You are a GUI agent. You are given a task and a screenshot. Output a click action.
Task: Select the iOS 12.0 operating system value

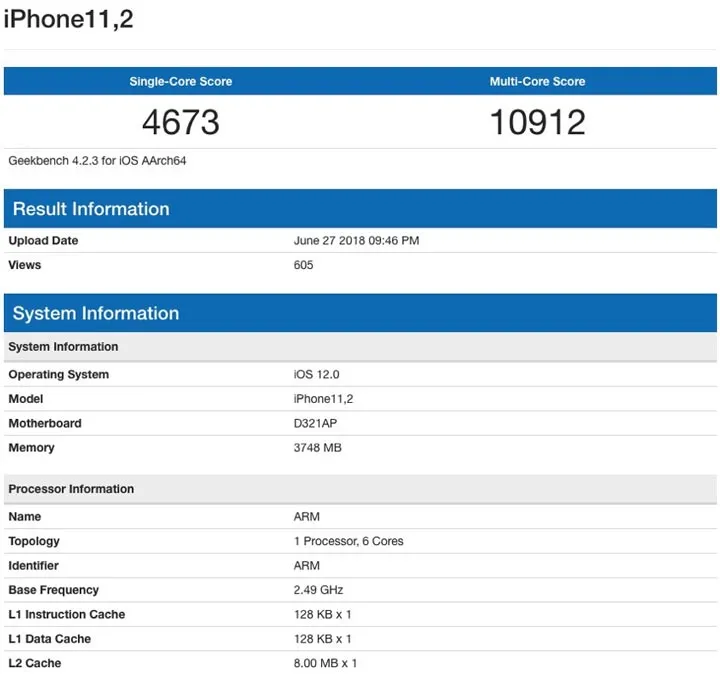(x=318, y=375)
